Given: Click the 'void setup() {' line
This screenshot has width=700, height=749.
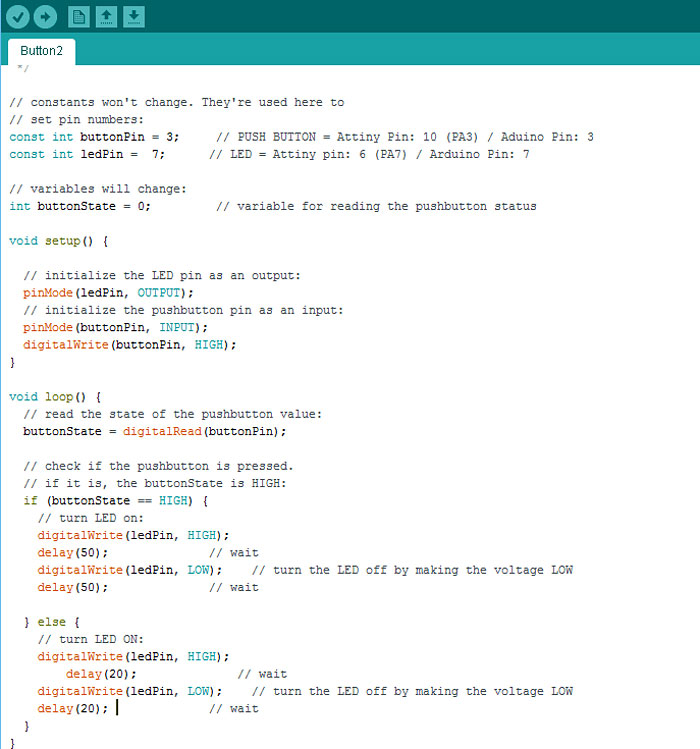Looking at the screenshot, I should (x=59, y=241).
